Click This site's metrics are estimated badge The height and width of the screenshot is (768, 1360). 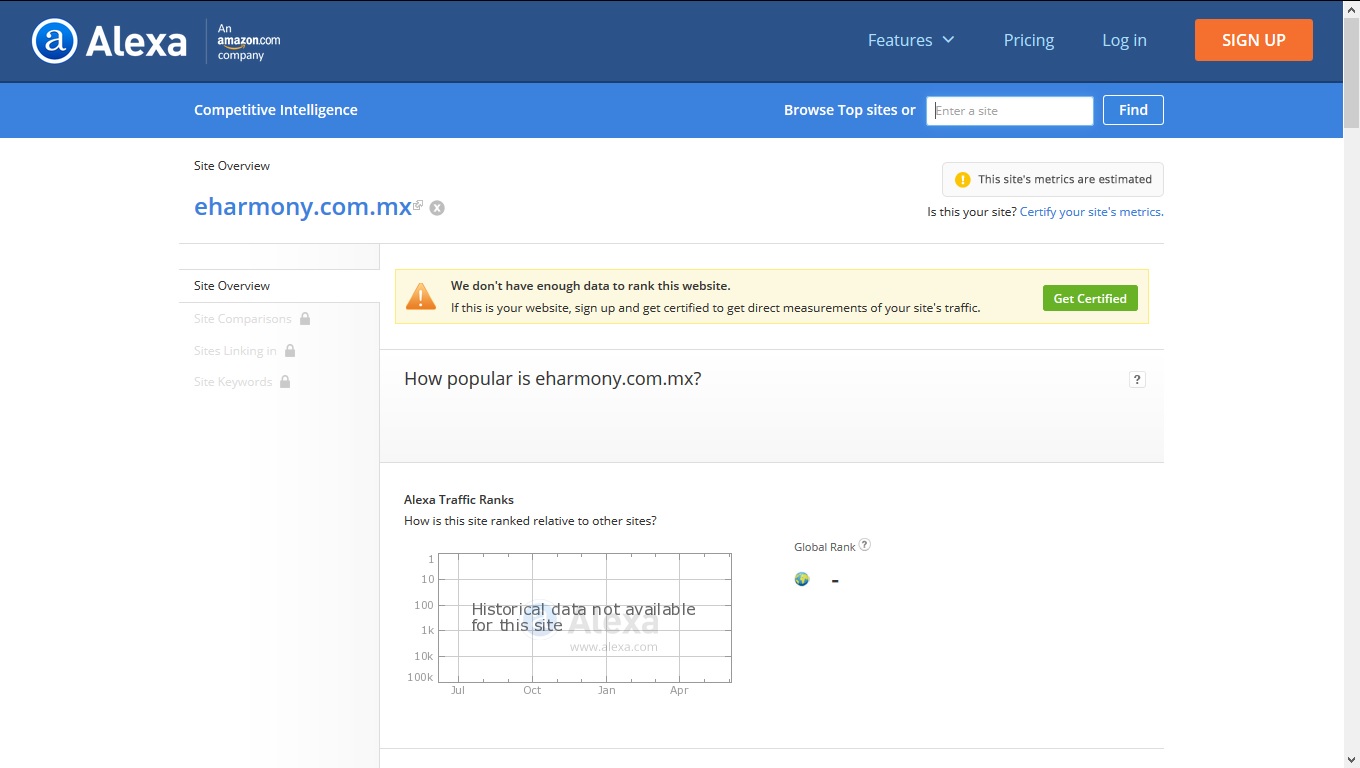click(x=1053, y=179)
